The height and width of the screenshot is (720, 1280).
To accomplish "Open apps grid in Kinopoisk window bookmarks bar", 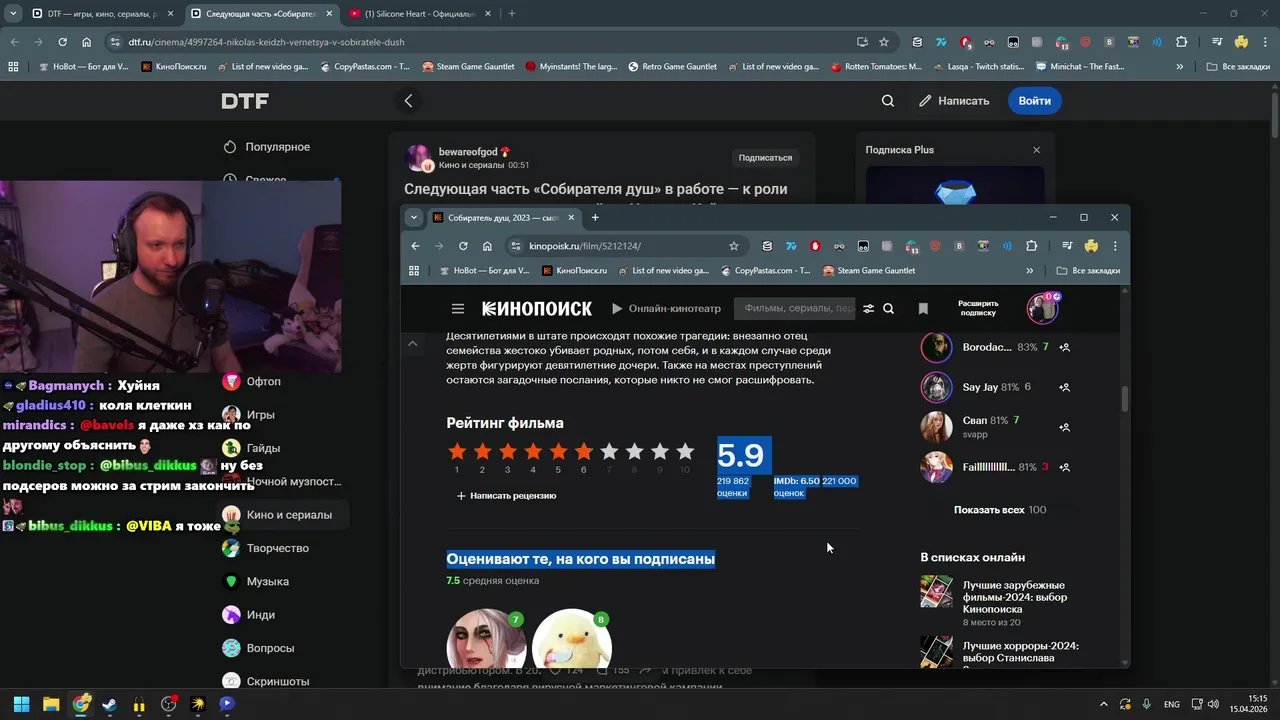I will click(x=414, y=270).
